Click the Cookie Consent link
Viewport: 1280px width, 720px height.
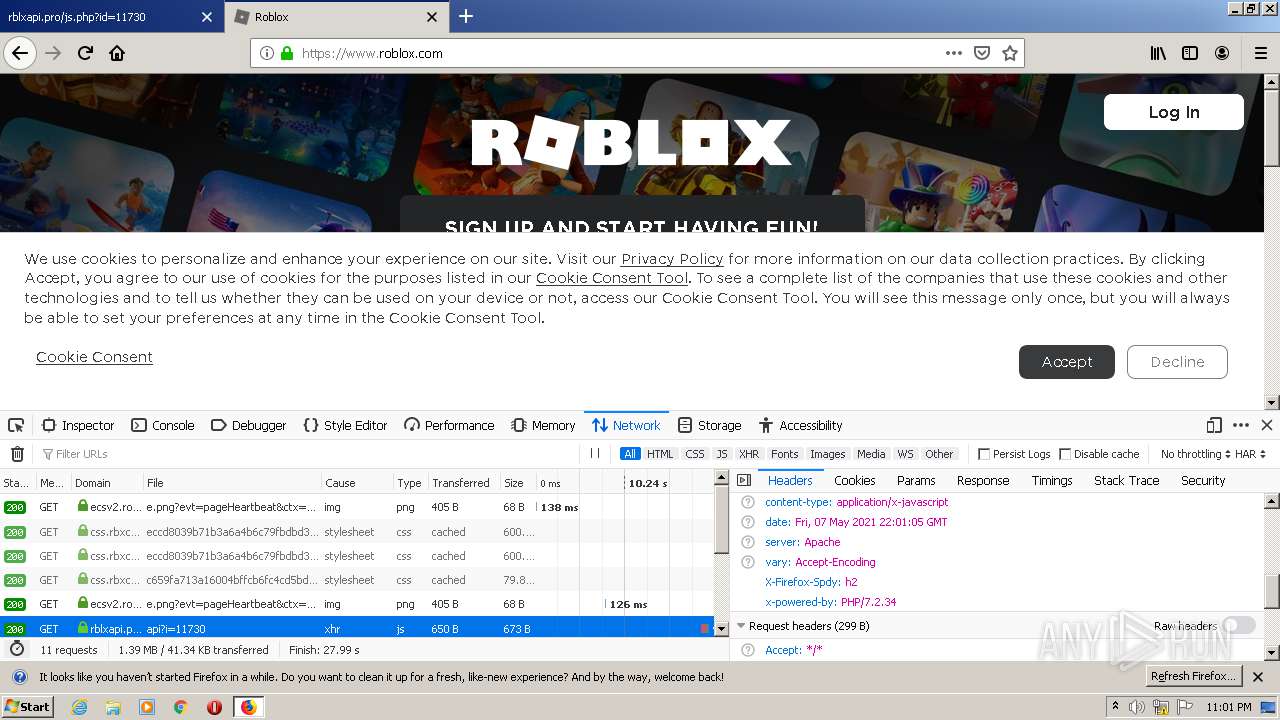pos(94,357)
